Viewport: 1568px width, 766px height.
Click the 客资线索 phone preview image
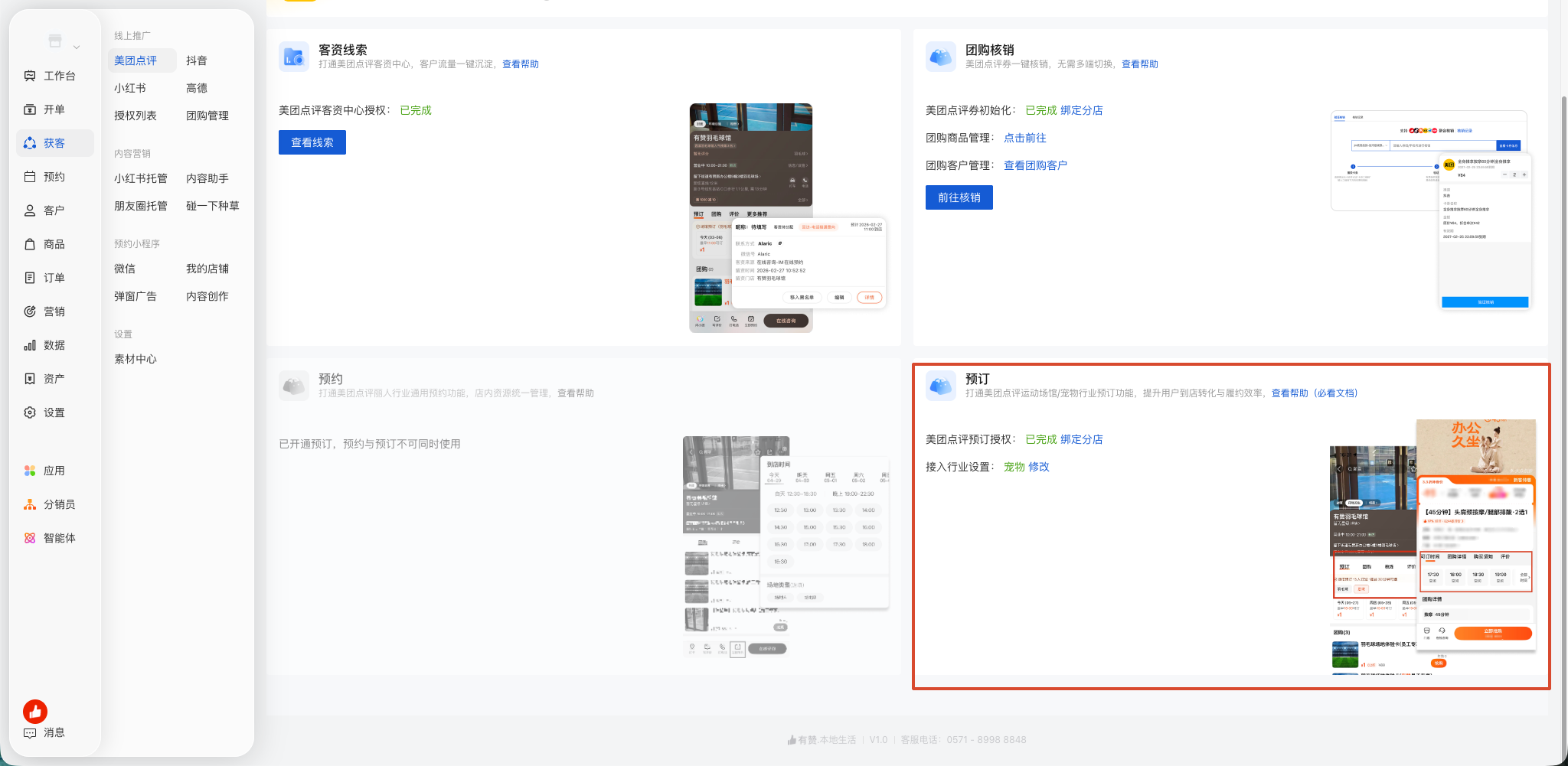click(x=788, y=218)
